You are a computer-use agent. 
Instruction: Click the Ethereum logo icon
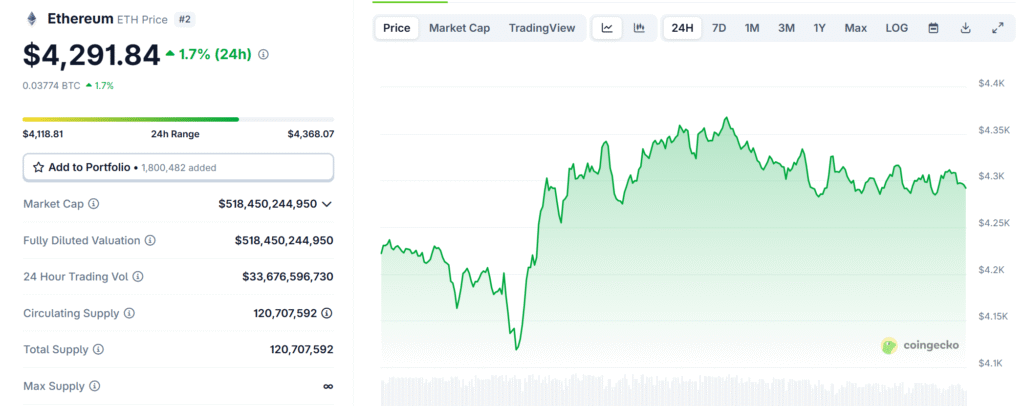point(31,19)
